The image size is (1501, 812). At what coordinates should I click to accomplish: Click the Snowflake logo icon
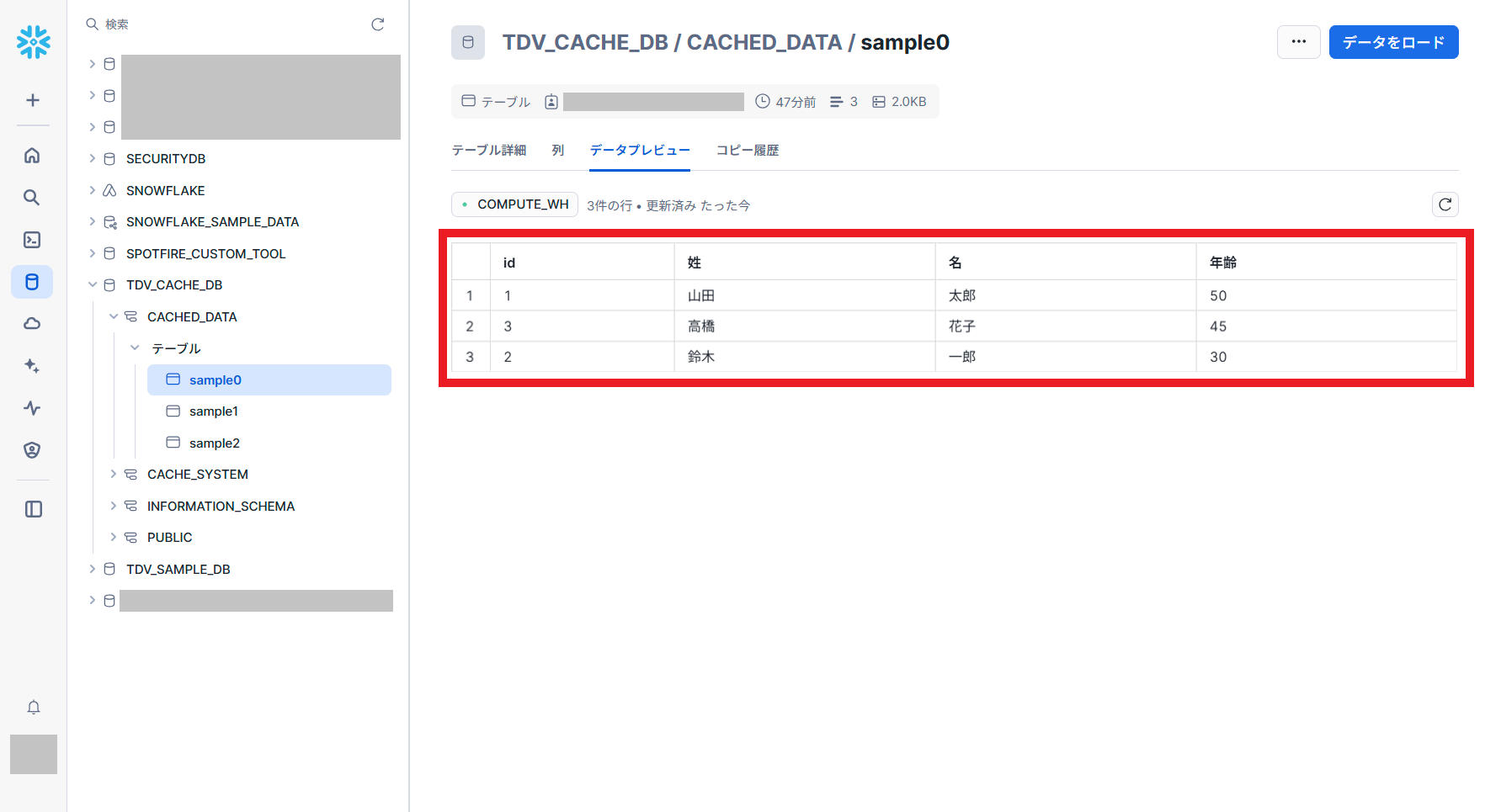(x=33, y=41)
